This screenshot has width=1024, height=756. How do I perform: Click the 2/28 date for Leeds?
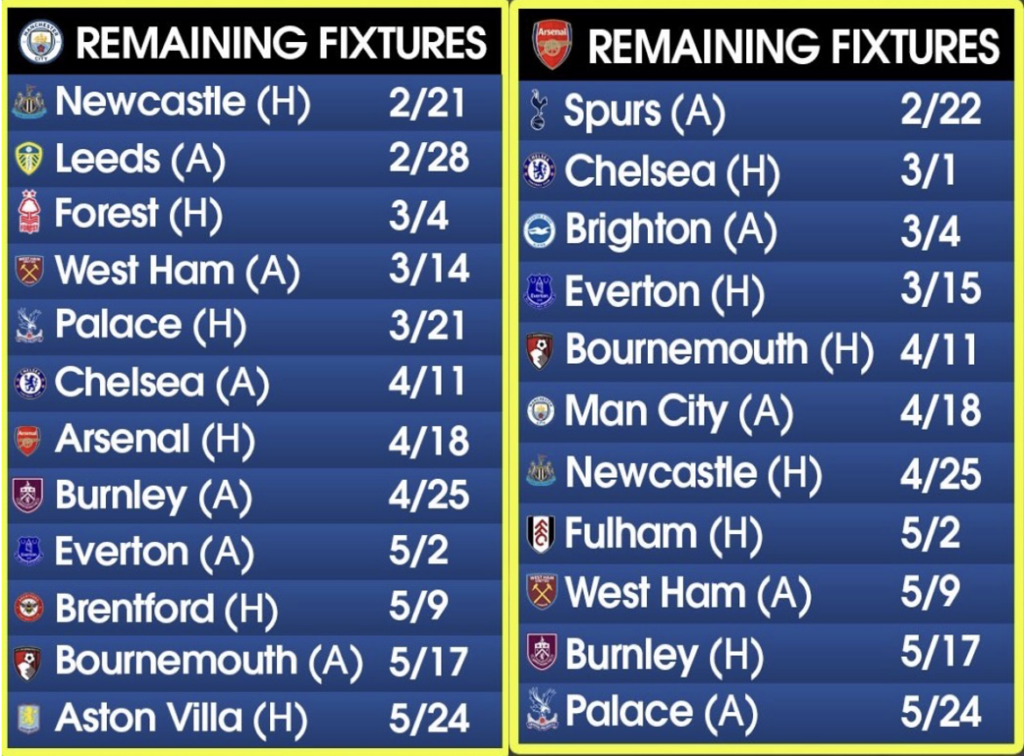428,158
